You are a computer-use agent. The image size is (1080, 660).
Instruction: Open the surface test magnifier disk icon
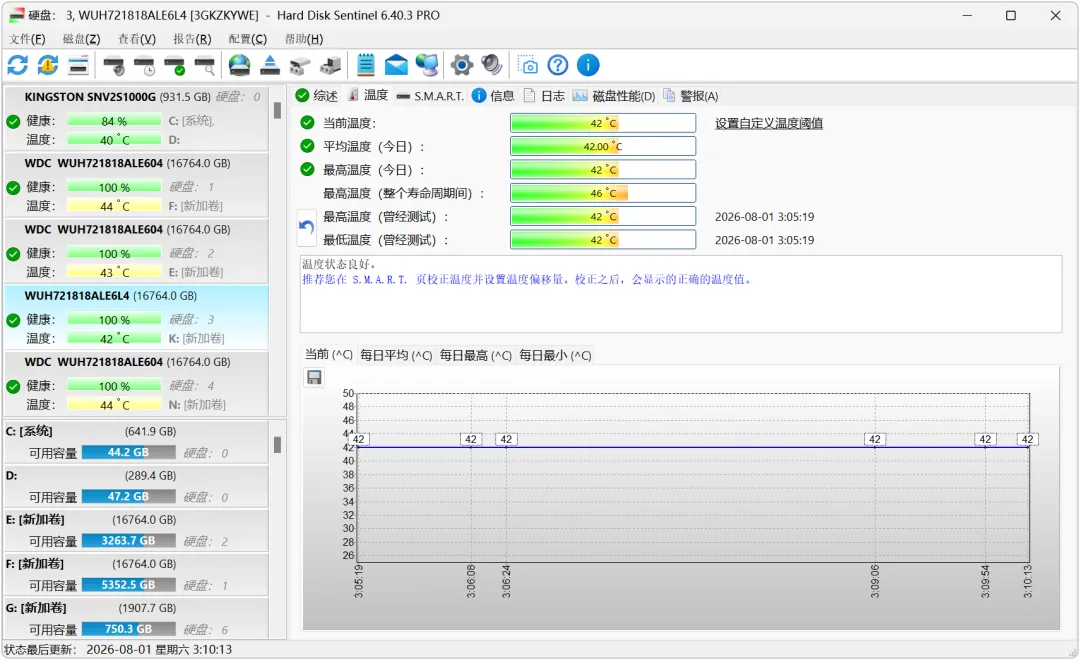point(205,65)
